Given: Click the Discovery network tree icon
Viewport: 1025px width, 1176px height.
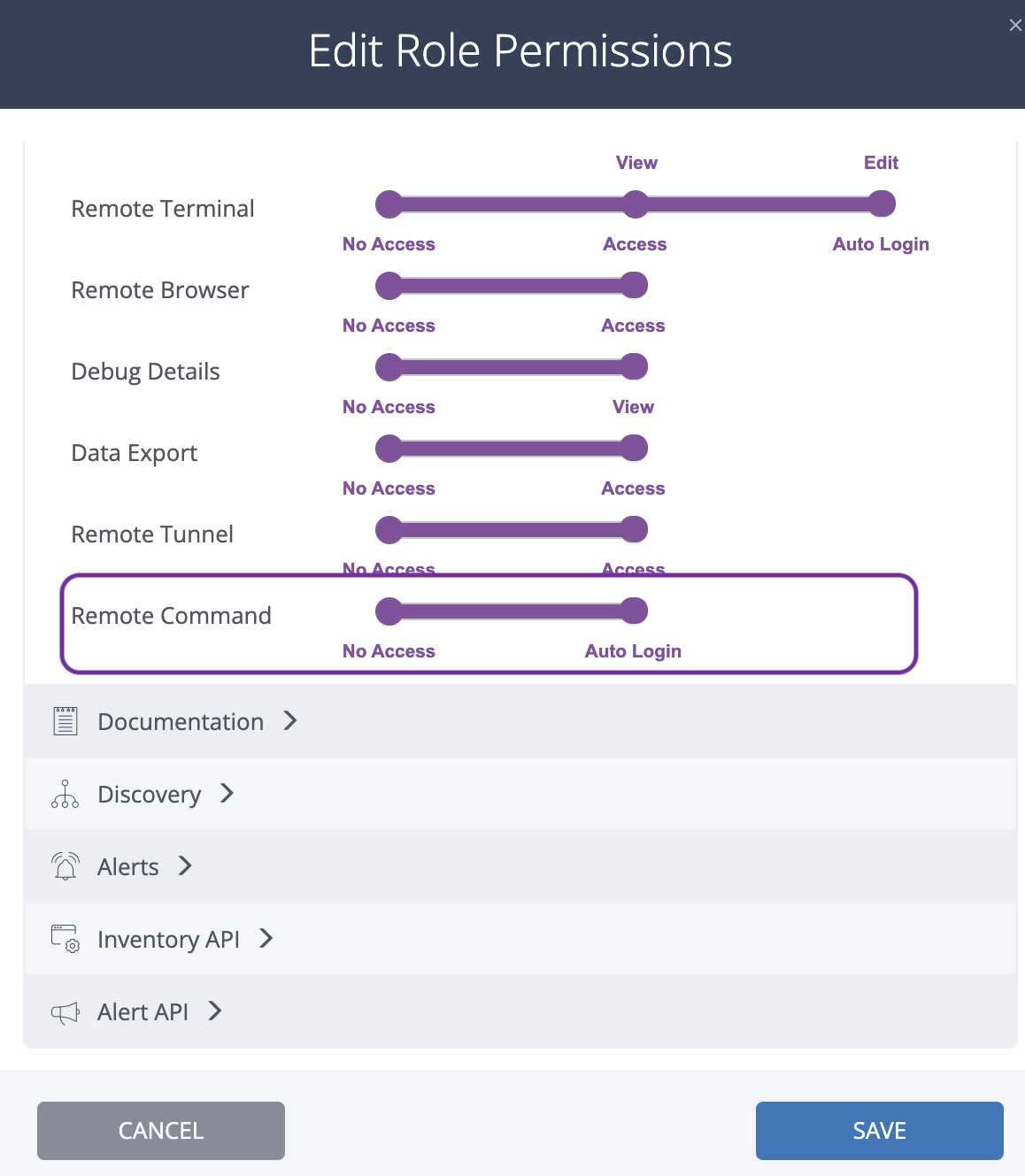Looking at the screenshot, I should tap(66, 794).
